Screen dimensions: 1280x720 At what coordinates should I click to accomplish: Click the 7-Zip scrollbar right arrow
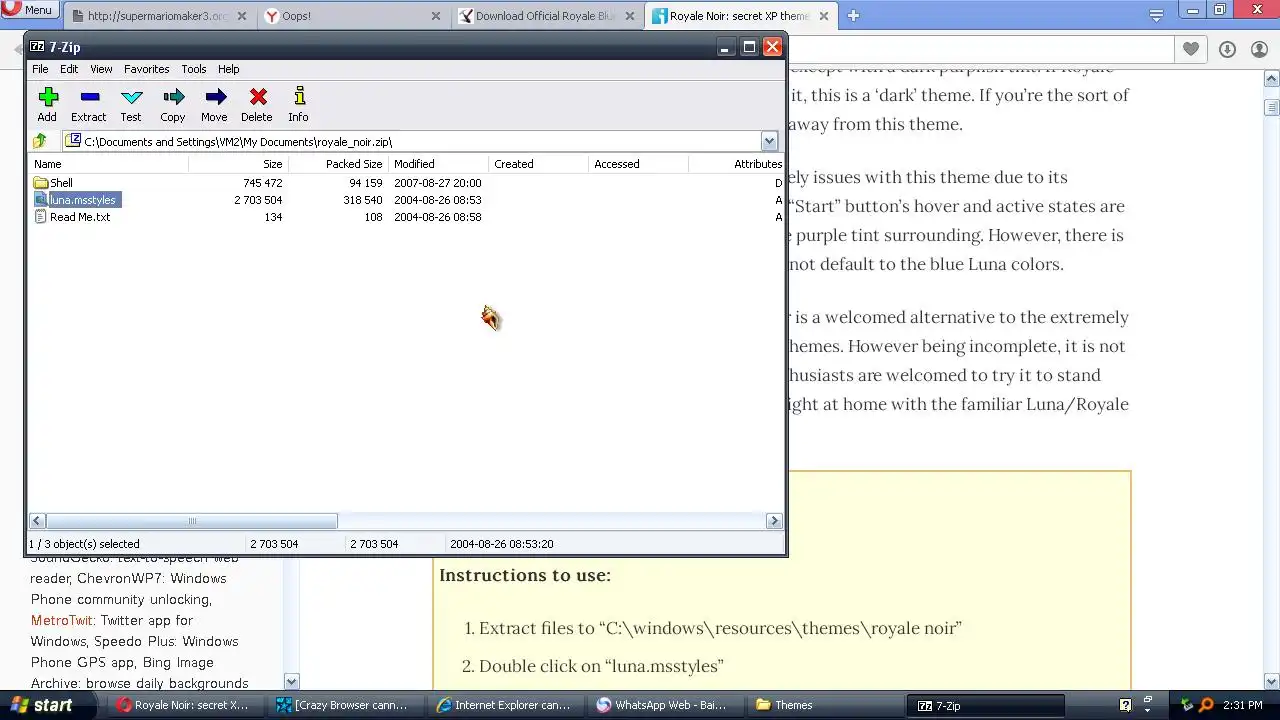(x=774, y=521)
